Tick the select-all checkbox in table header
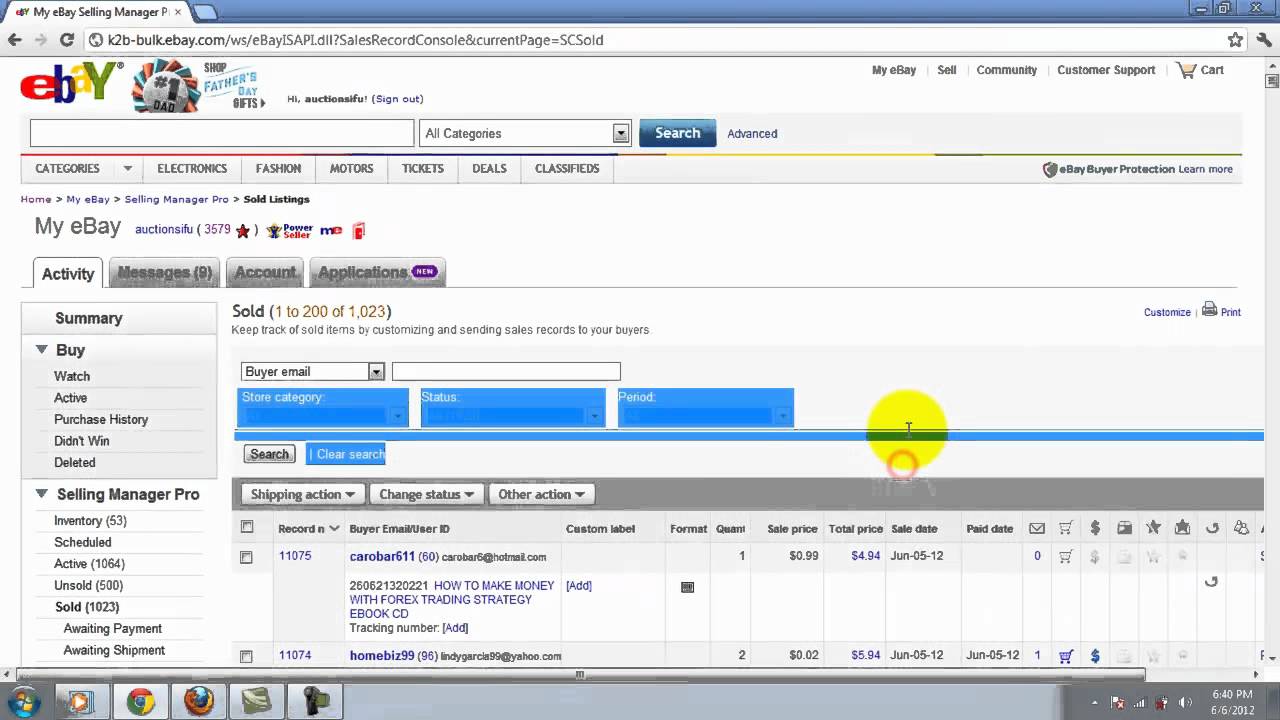This screenshot has height=720, width=1280. tap(247, 527)
